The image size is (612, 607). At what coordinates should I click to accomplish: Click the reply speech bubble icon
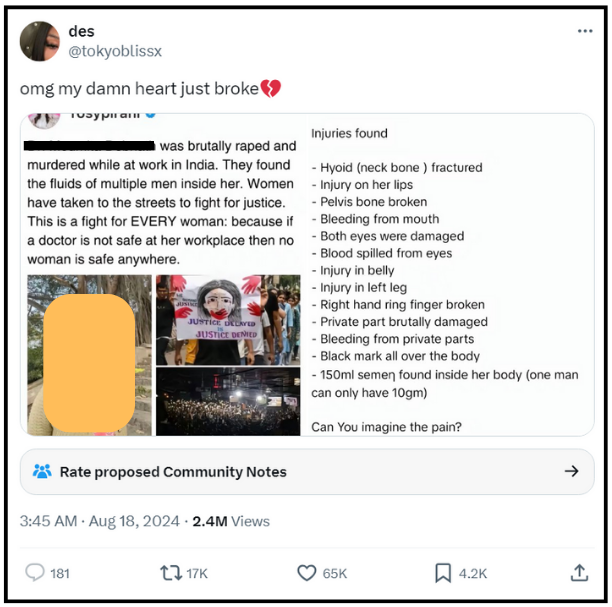tap(35, 573)
